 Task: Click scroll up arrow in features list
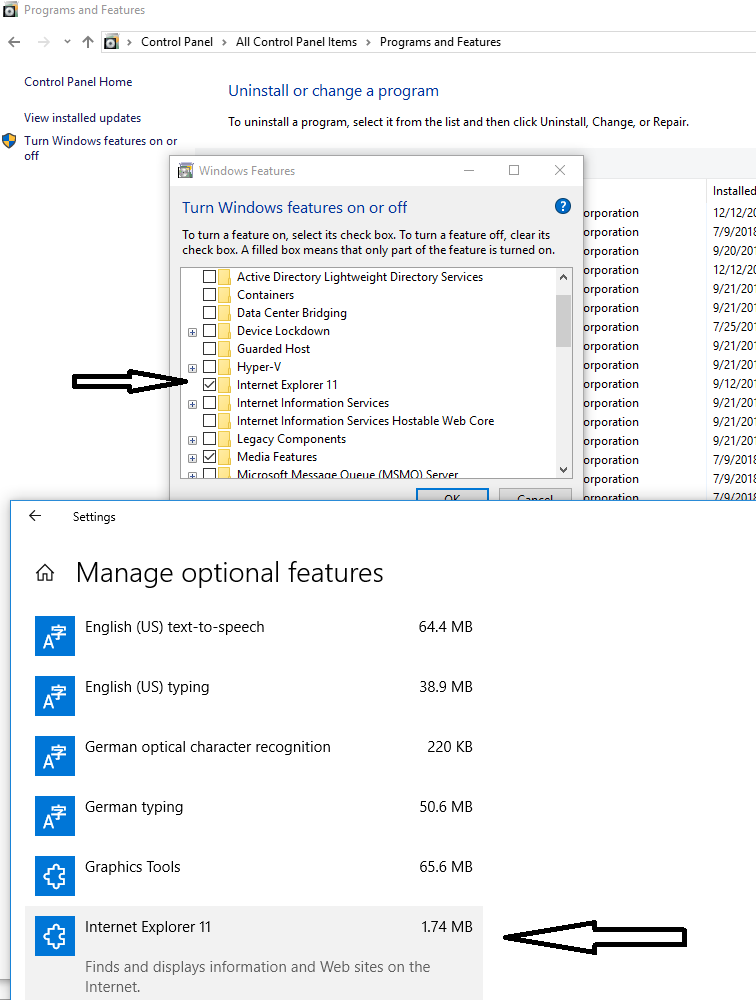pyautogui.click(x=563, y=277)
